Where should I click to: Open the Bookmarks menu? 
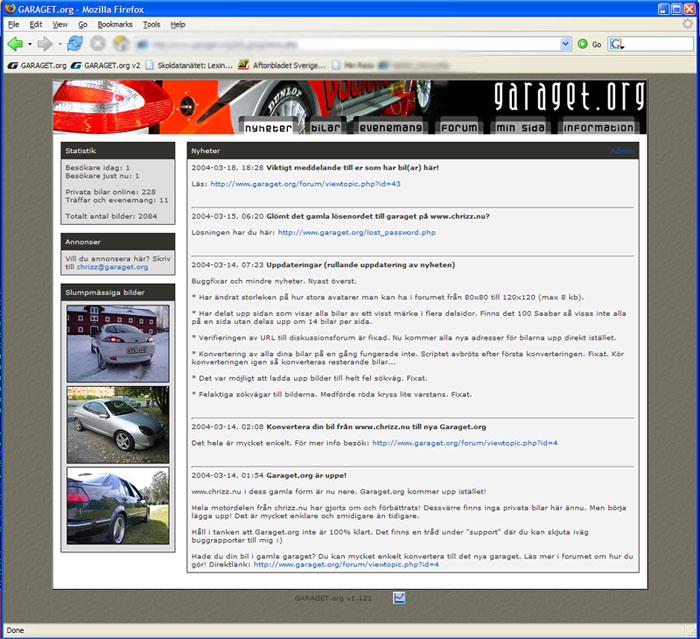pyautogui.click(x=115, y=25)
